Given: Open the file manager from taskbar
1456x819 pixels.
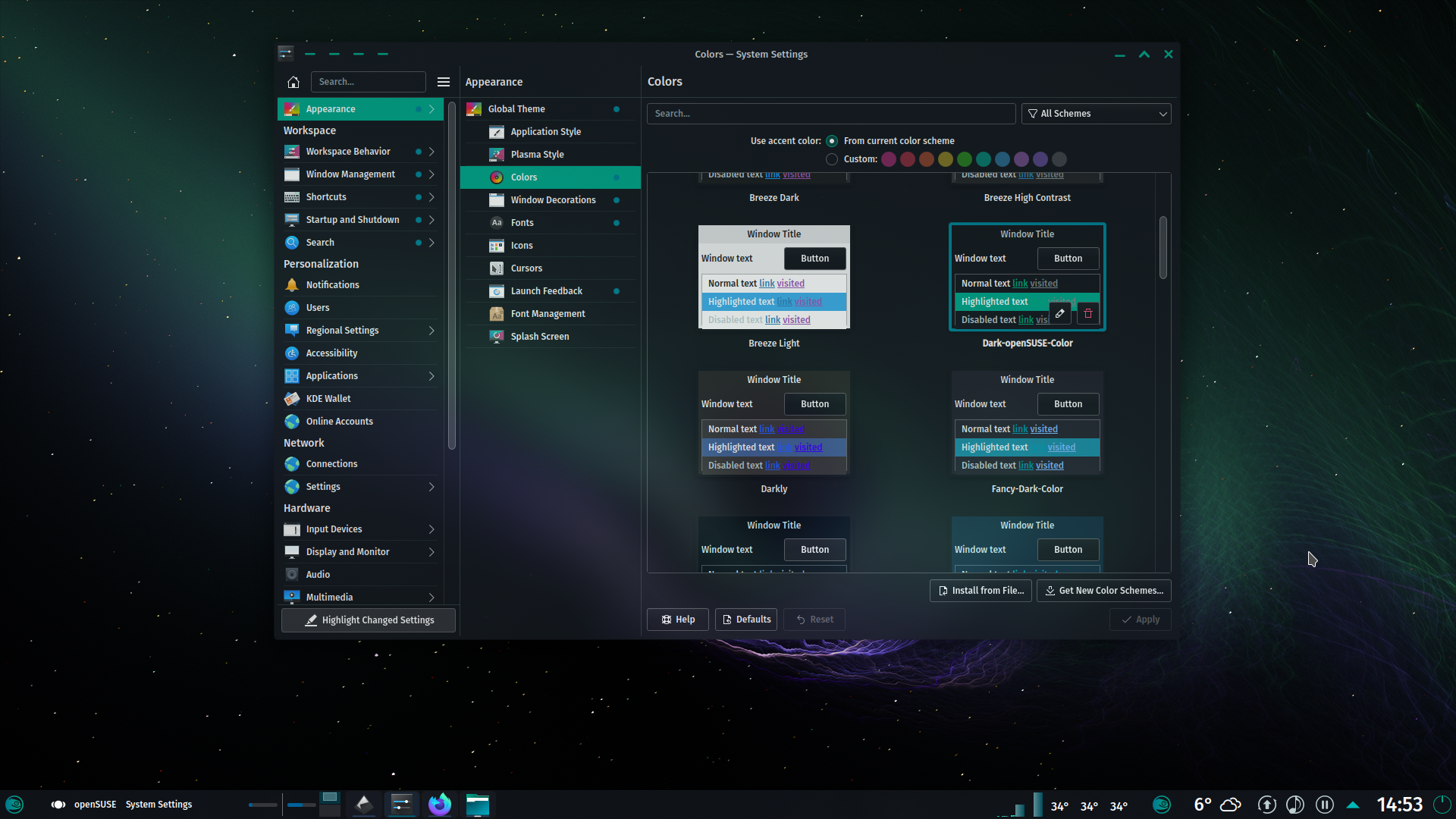Looking at the screenshot, I should (478, 804).
